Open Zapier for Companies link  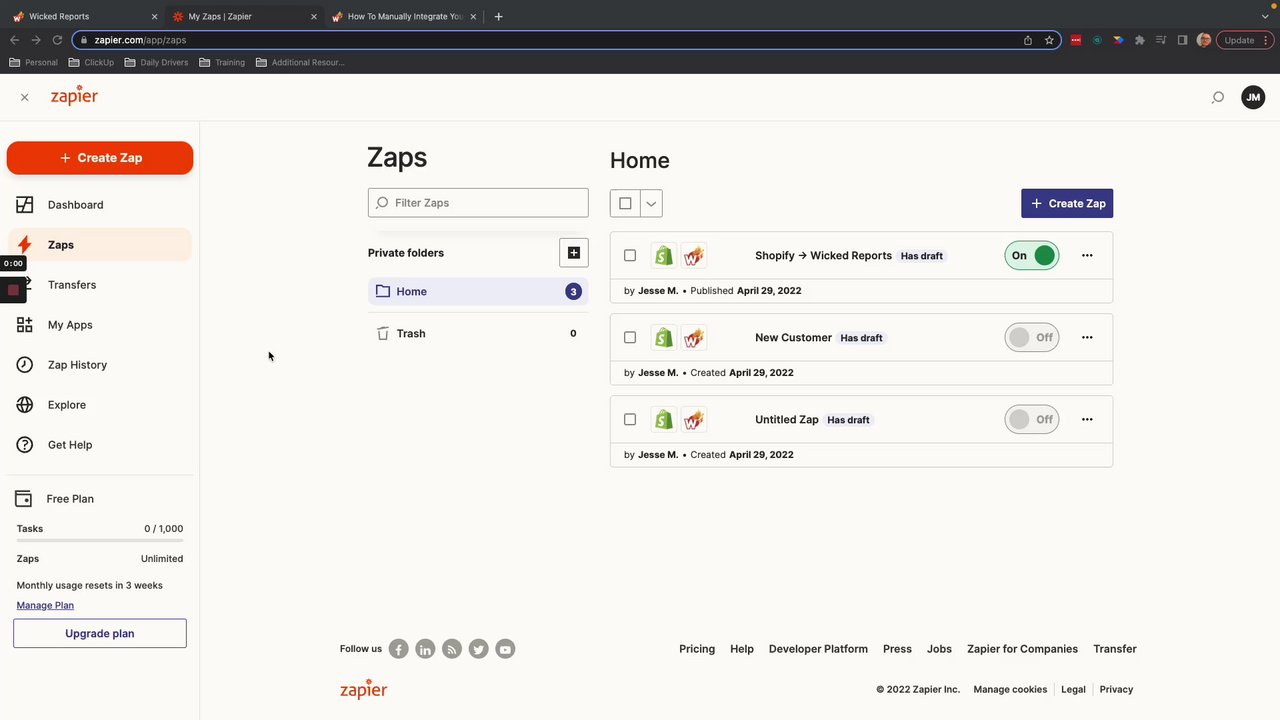(x=1022, y=649)
